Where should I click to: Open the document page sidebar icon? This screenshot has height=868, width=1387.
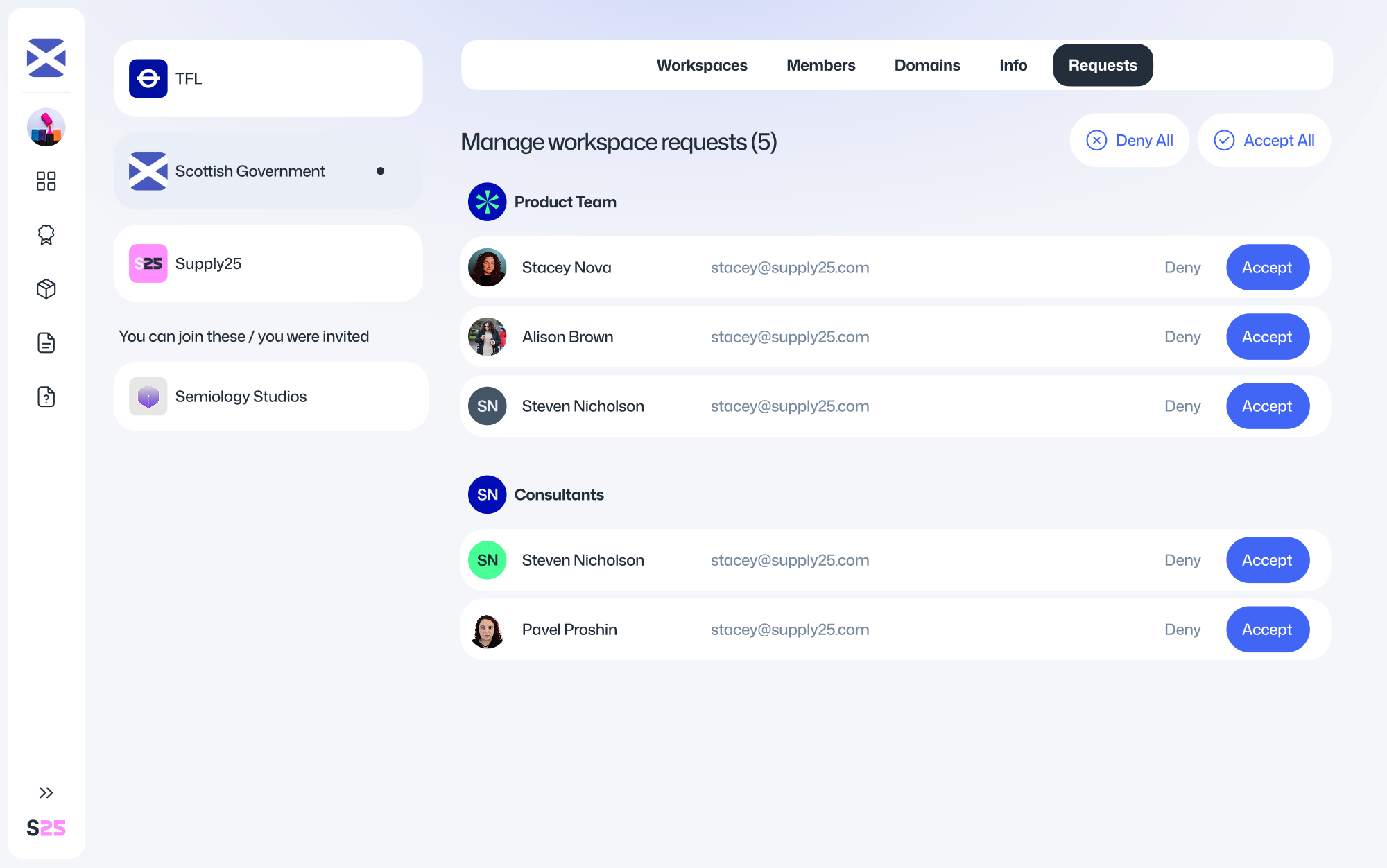pyautogui.click(x=46, y=343)
